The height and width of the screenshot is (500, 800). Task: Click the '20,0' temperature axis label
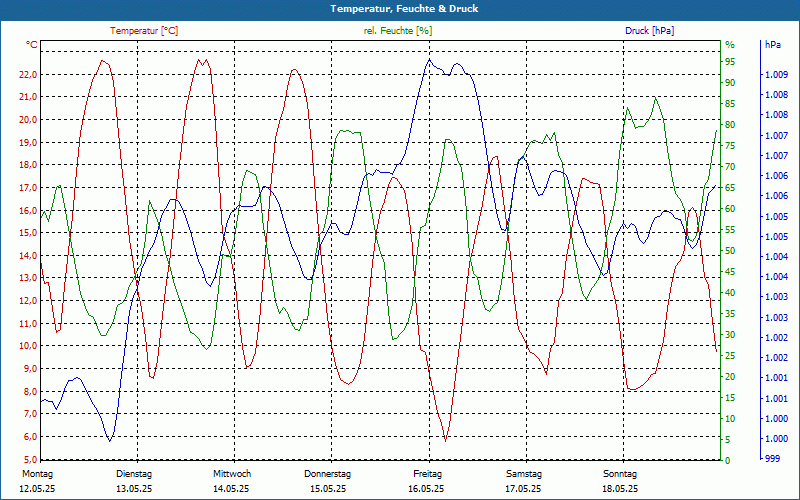[28, 120]
